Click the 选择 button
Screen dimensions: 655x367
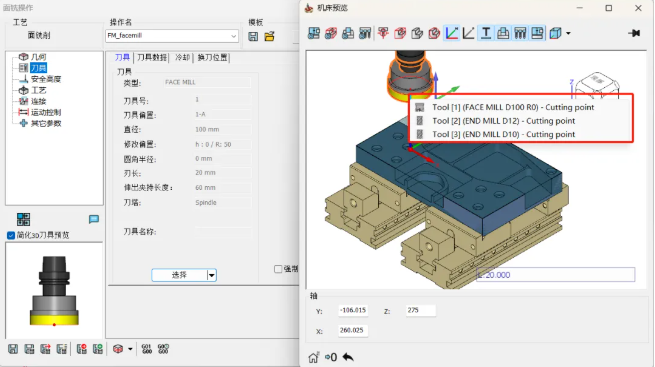179,275
